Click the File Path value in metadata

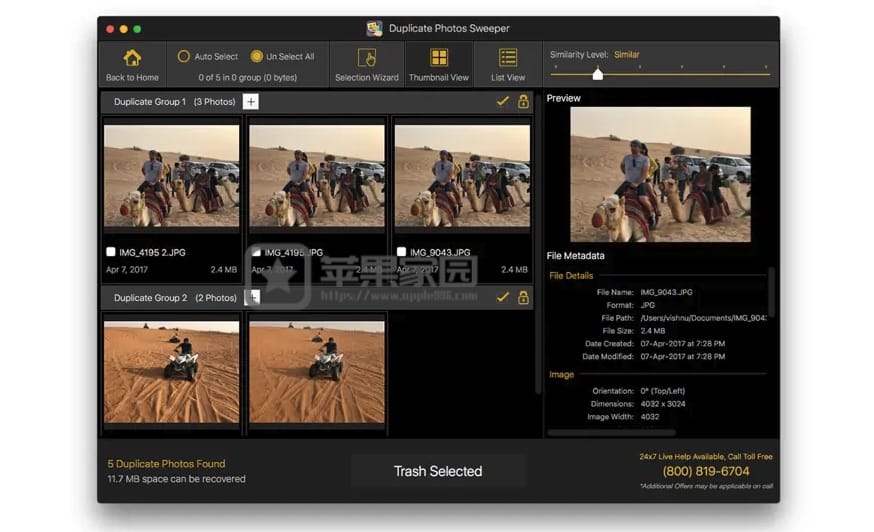(x=703, y=318)
